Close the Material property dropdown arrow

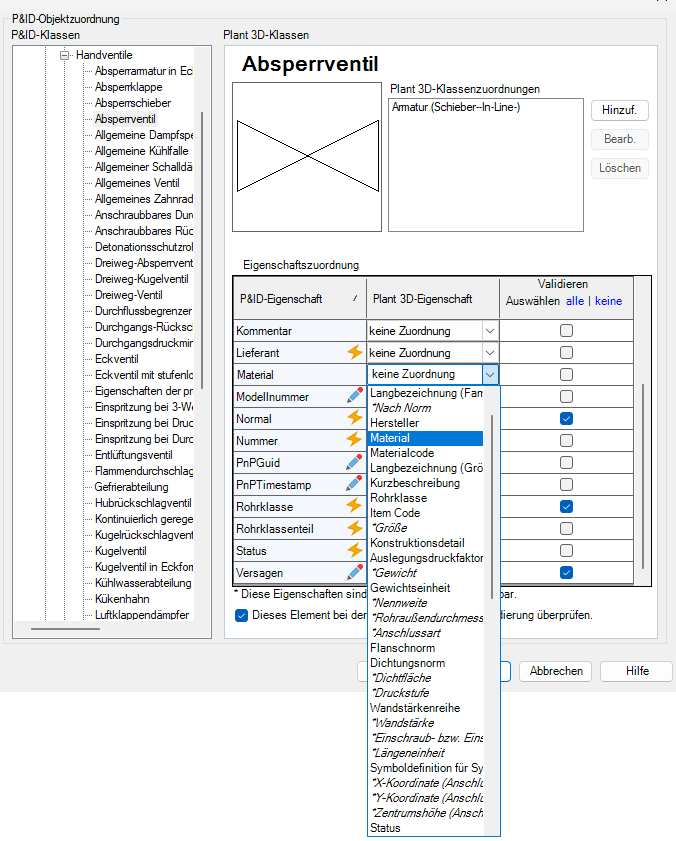click(x=490, y=374)
